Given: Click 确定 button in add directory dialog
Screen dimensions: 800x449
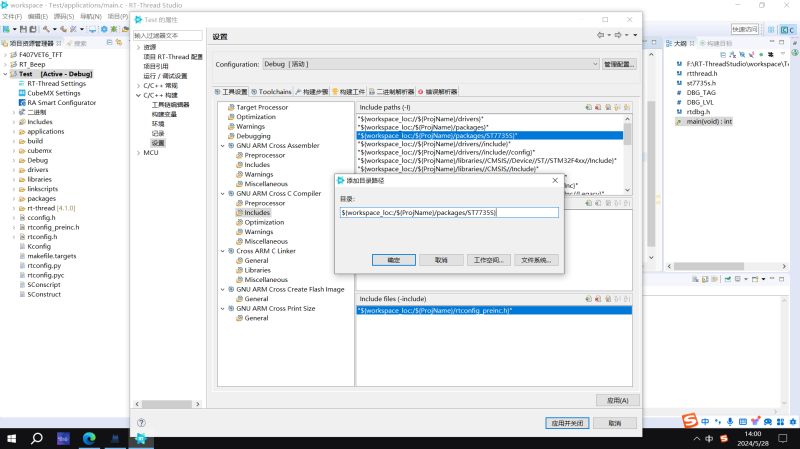Looking at the screenshot, I should click(394, 260).
